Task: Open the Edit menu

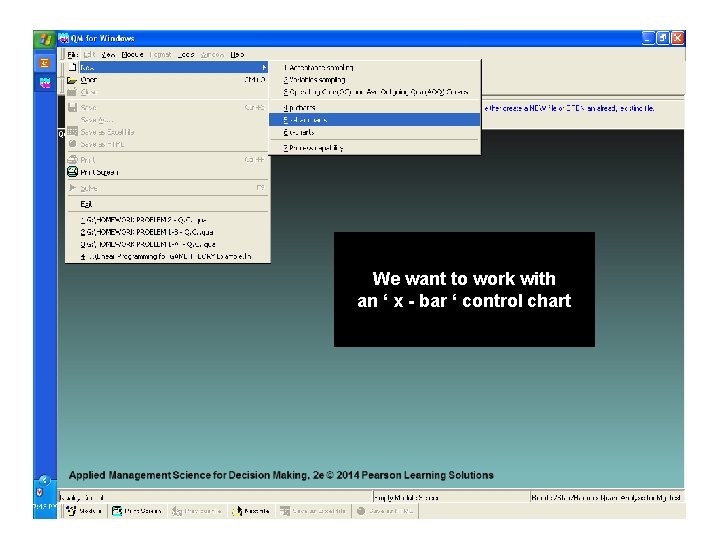Action: (89, 55)
